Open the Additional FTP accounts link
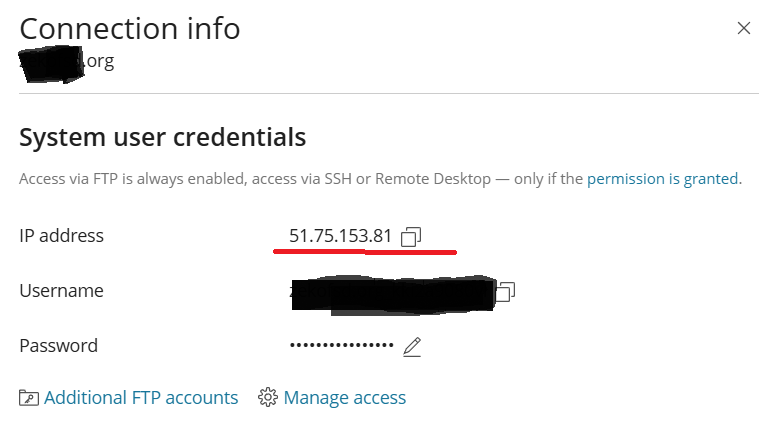 141,398
